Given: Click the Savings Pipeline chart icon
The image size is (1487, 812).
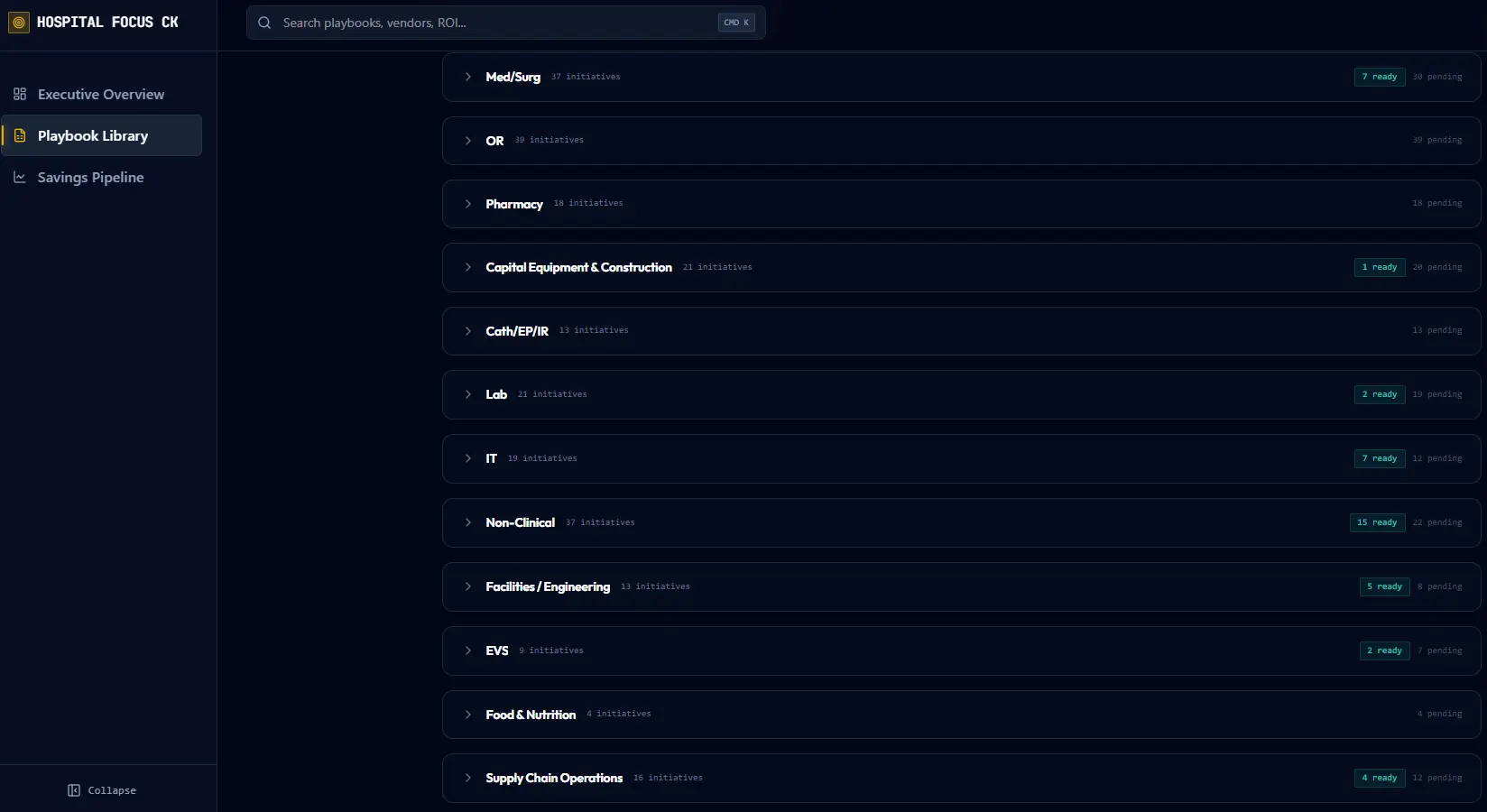Looking at the screenshot, I should click(x=20, y=177).
